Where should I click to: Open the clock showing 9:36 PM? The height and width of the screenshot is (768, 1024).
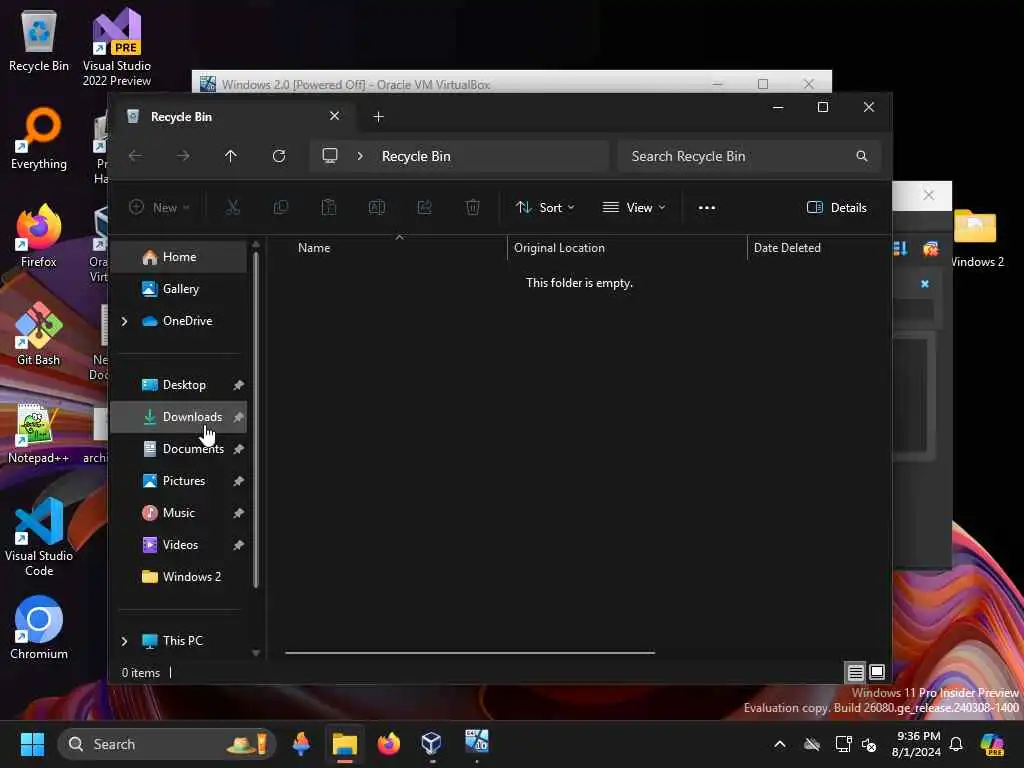(x=917, y=744)
